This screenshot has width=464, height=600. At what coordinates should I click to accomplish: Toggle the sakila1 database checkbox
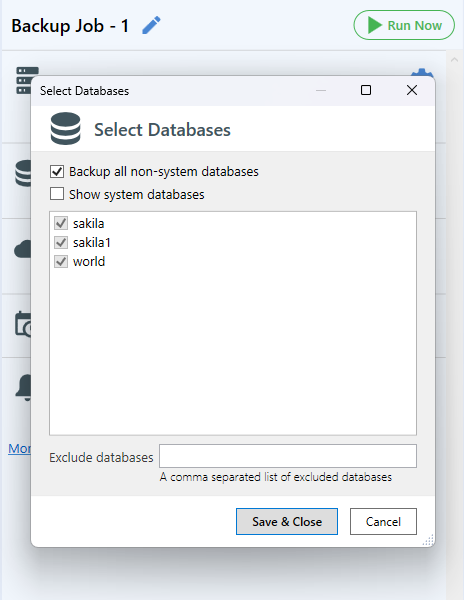61,242
